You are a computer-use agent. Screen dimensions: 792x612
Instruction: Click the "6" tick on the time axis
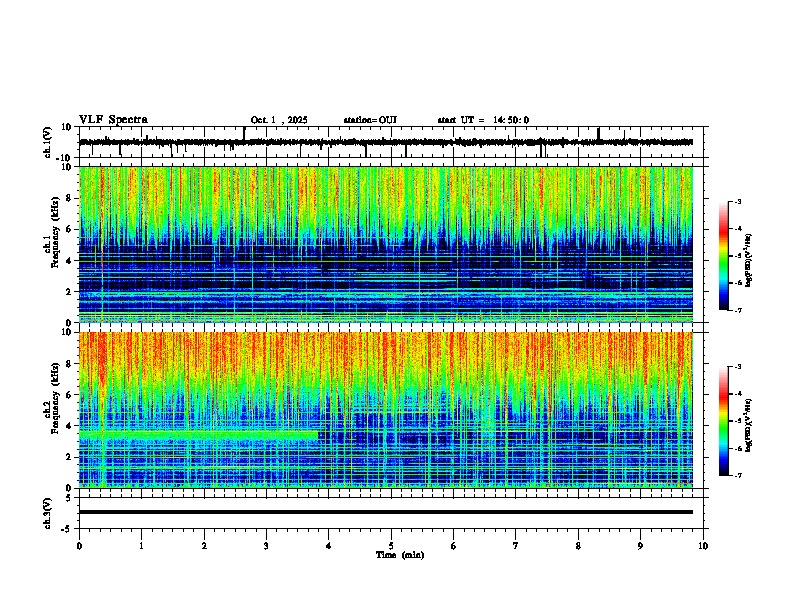pos(454,546)
